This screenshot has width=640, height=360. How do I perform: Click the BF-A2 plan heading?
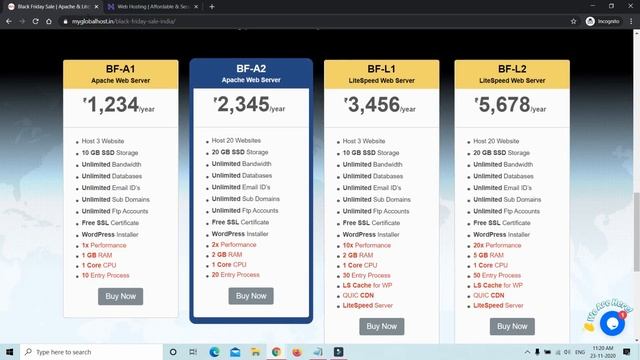click(x=251, y=69)
